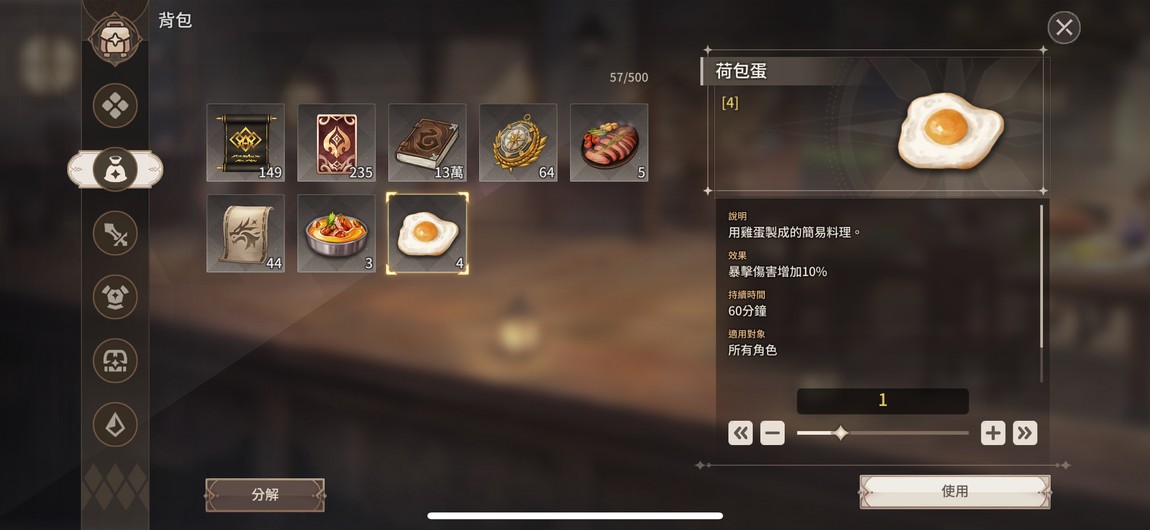The image size is (1150, 530).
Task: Open the sword weapons category
Action: click(115, 233)
